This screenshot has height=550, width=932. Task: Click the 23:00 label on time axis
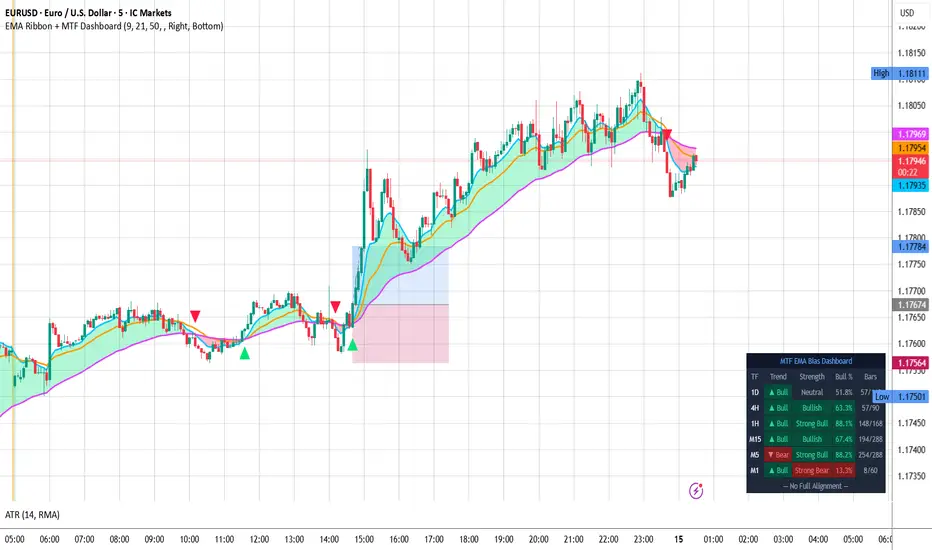643,539
